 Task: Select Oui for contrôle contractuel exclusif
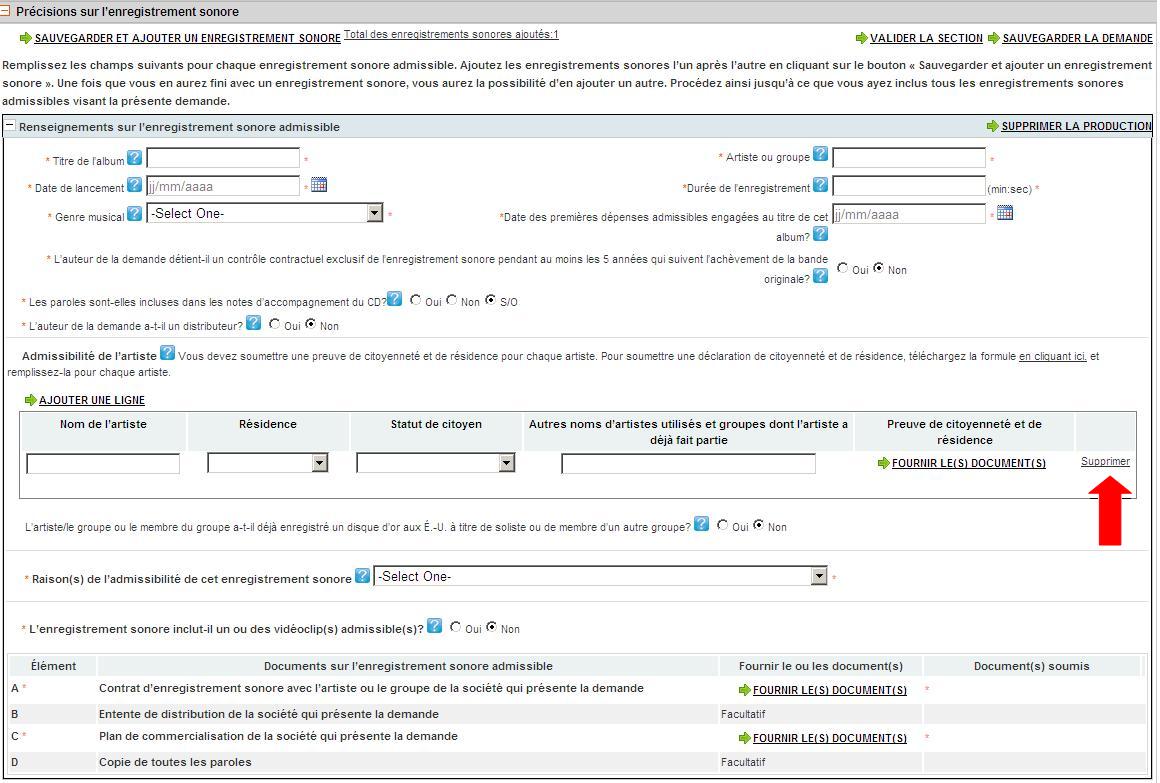coord(843,268)
